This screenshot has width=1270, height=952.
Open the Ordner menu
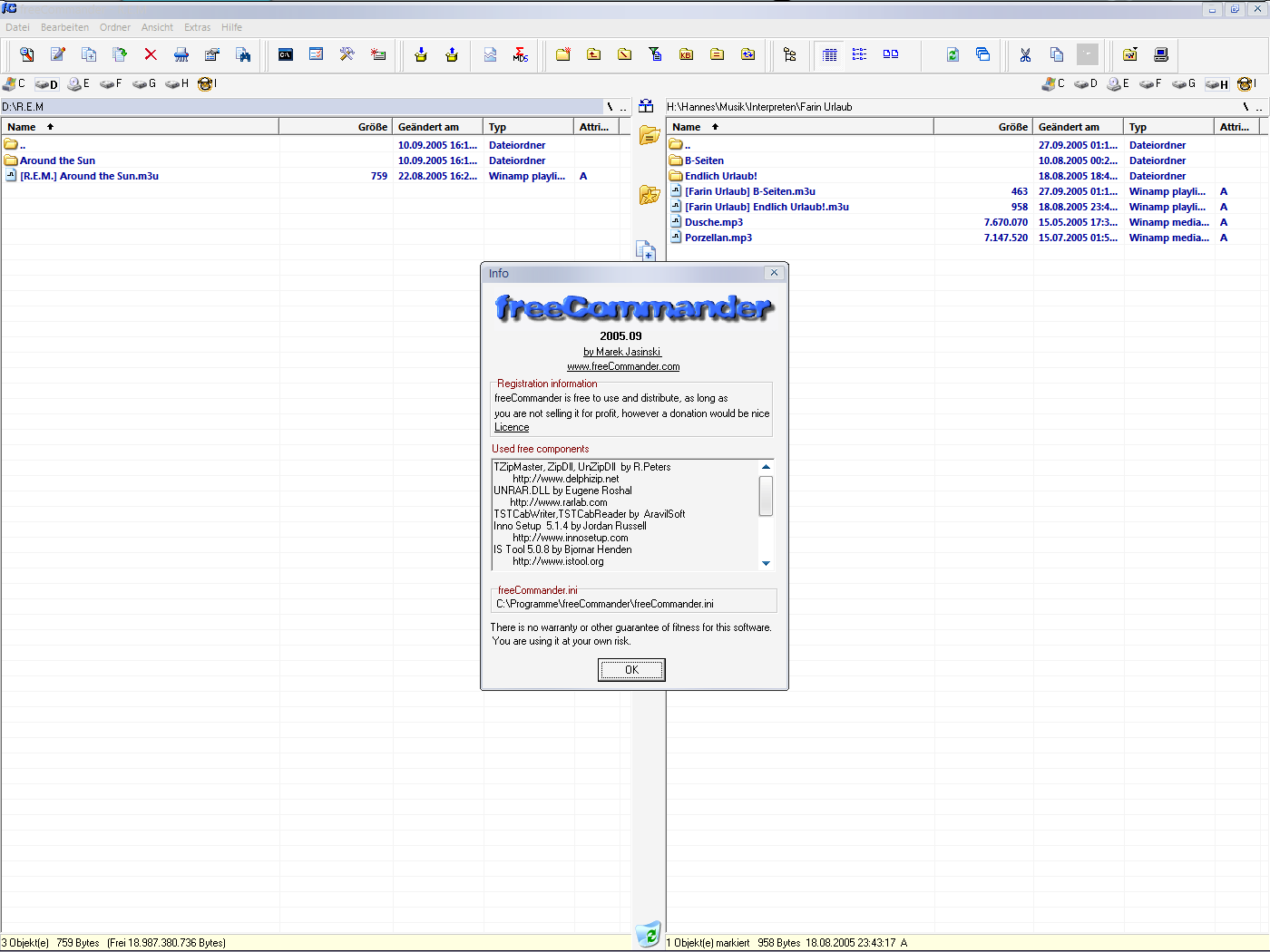coord(115,27)
